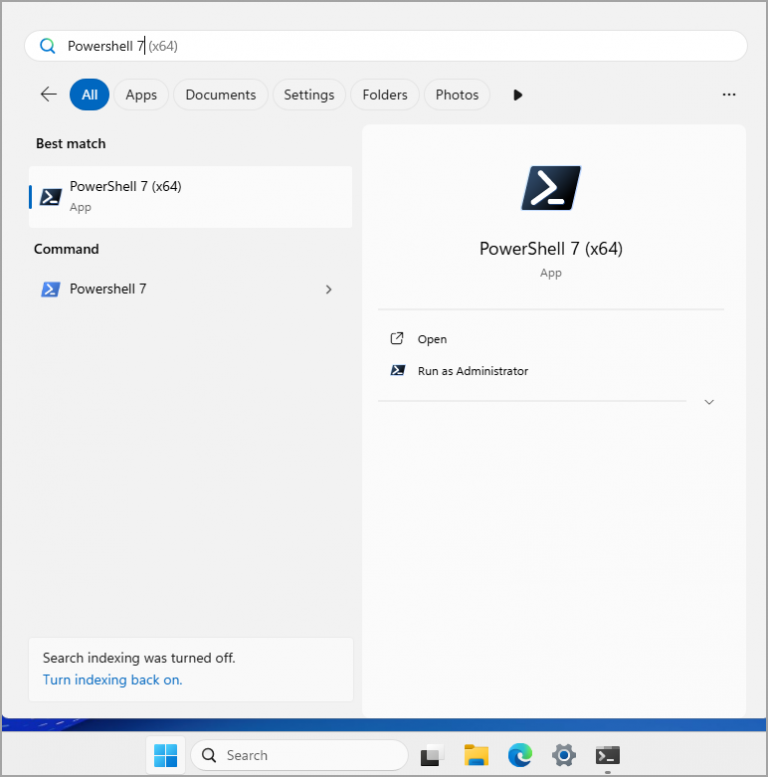Switch to the Apps filter tab

tap(141, 95)
